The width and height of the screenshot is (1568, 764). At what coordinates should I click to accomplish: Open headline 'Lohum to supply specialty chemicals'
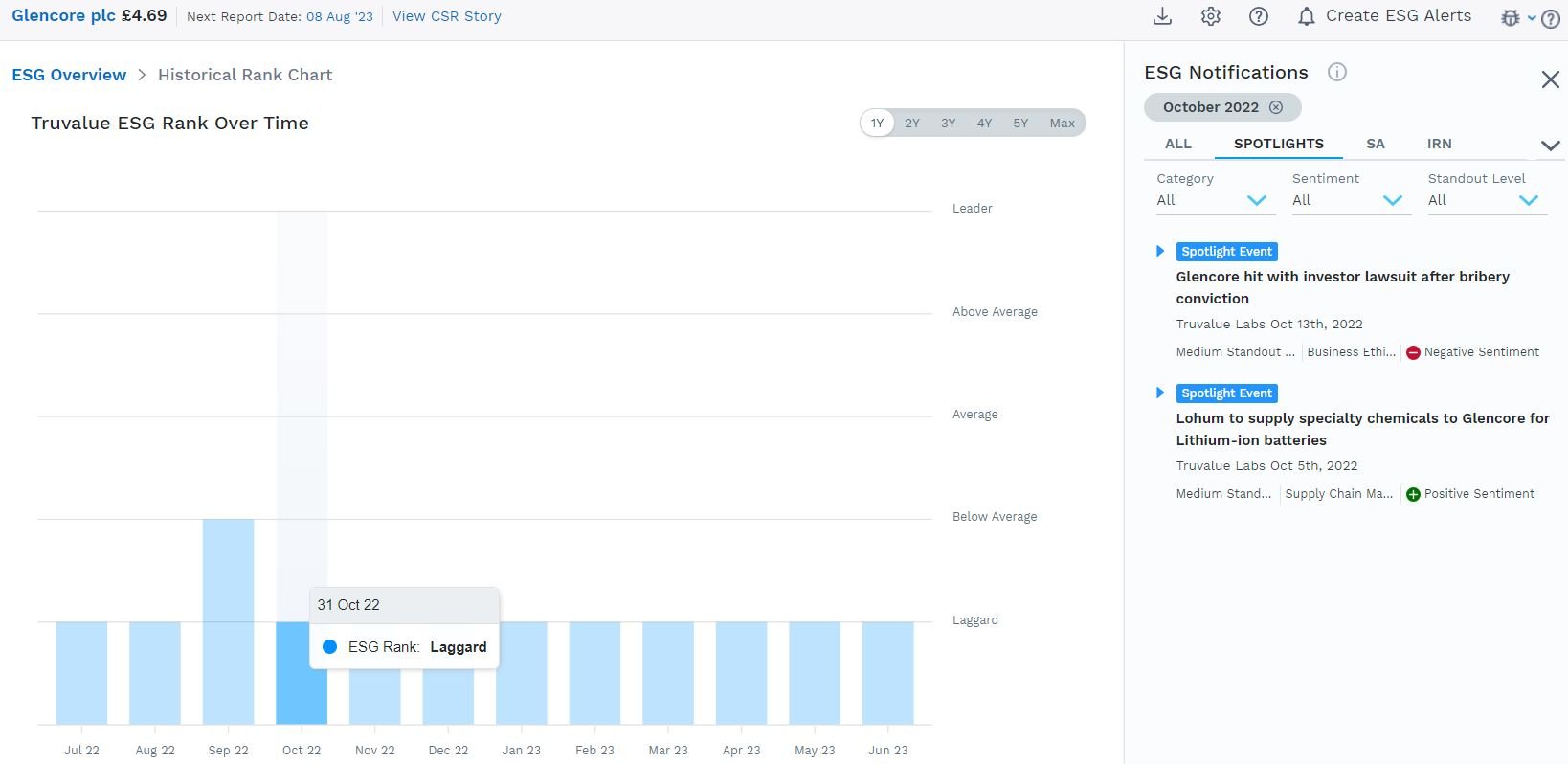[1362, 429]
